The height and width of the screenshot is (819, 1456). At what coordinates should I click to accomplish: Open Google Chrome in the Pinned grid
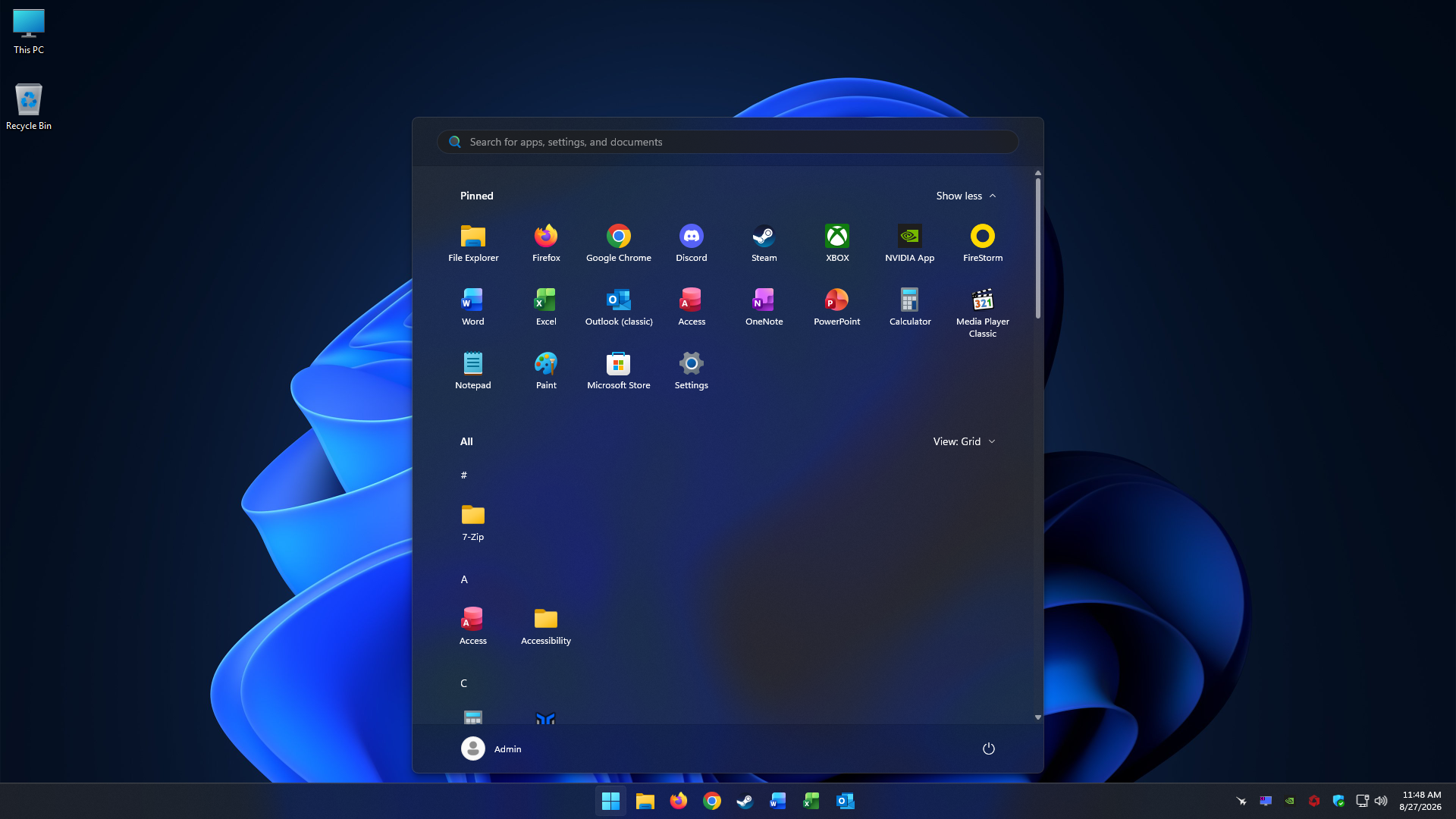coord(619,243)
